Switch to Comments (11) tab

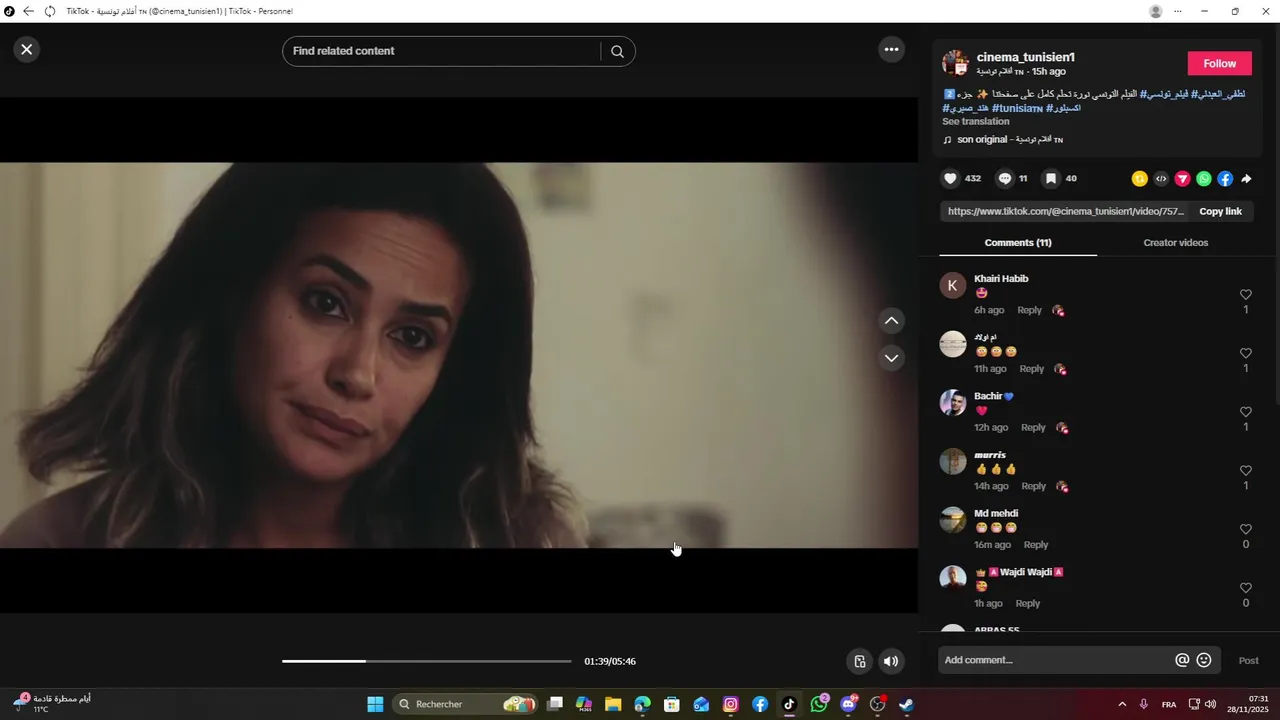[x=1018, y=243]
